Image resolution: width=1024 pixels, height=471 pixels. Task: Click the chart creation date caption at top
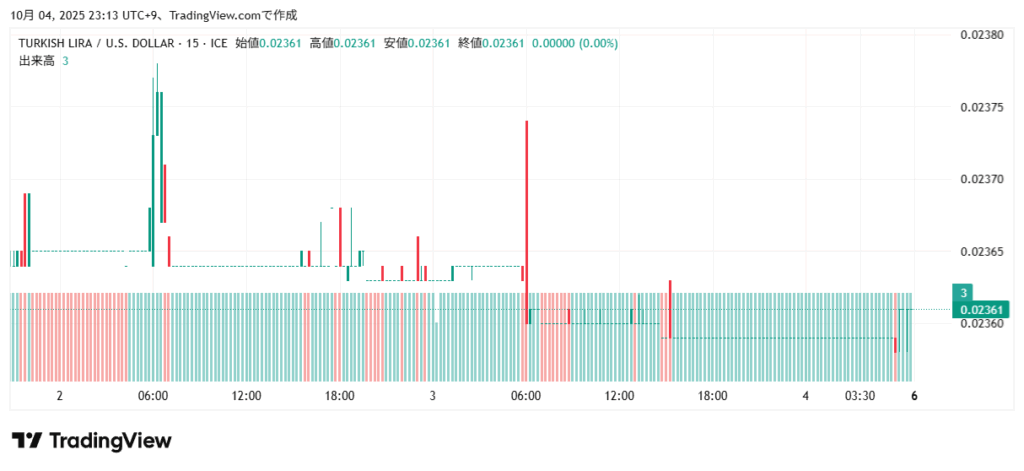pos(153,15)
